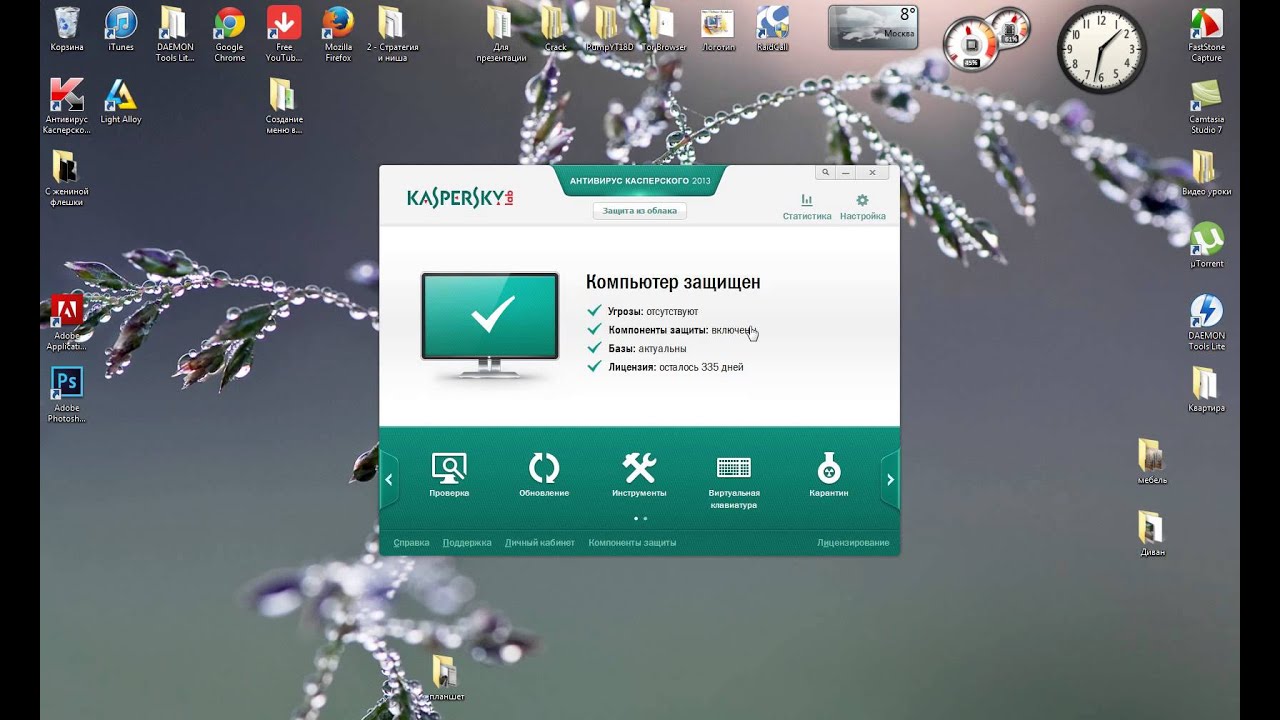Open the Проверка scan icon in Kaspersky

tap(449, 475)
